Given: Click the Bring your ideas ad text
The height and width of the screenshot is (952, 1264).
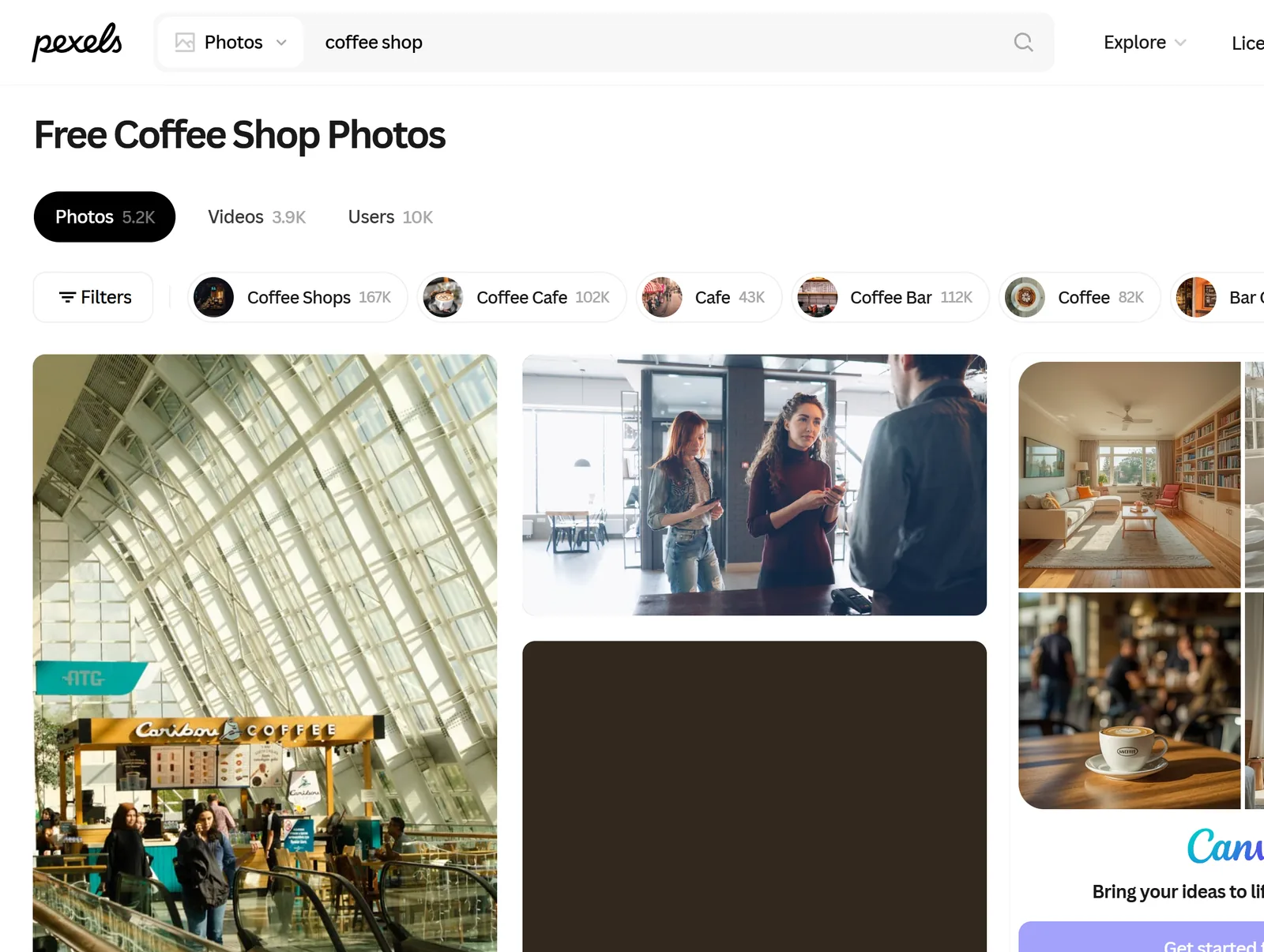Looking at the screenshot, I should tap(1178, 891).
